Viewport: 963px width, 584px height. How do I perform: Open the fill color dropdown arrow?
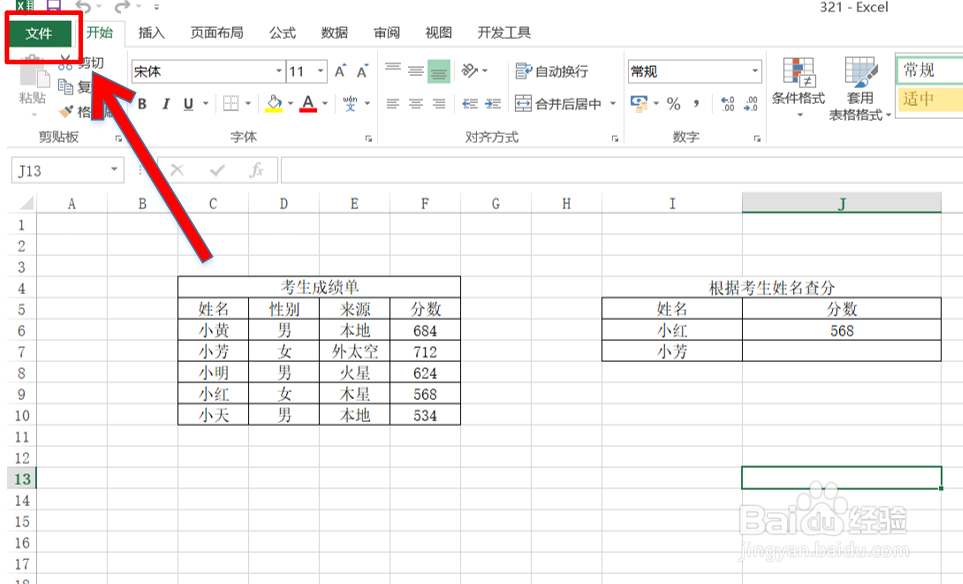[291, 104]
